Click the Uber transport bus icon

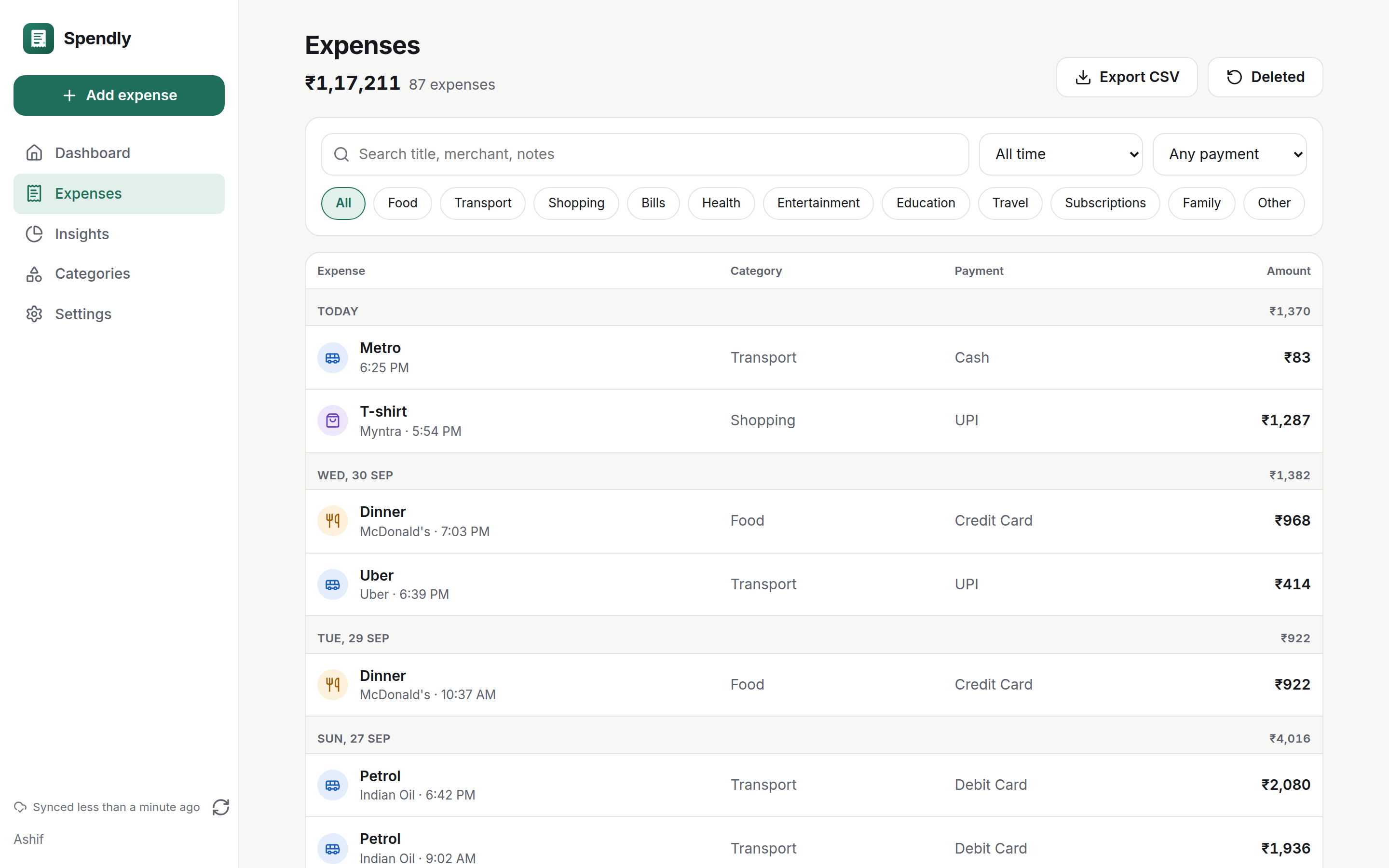coord(333,584)
